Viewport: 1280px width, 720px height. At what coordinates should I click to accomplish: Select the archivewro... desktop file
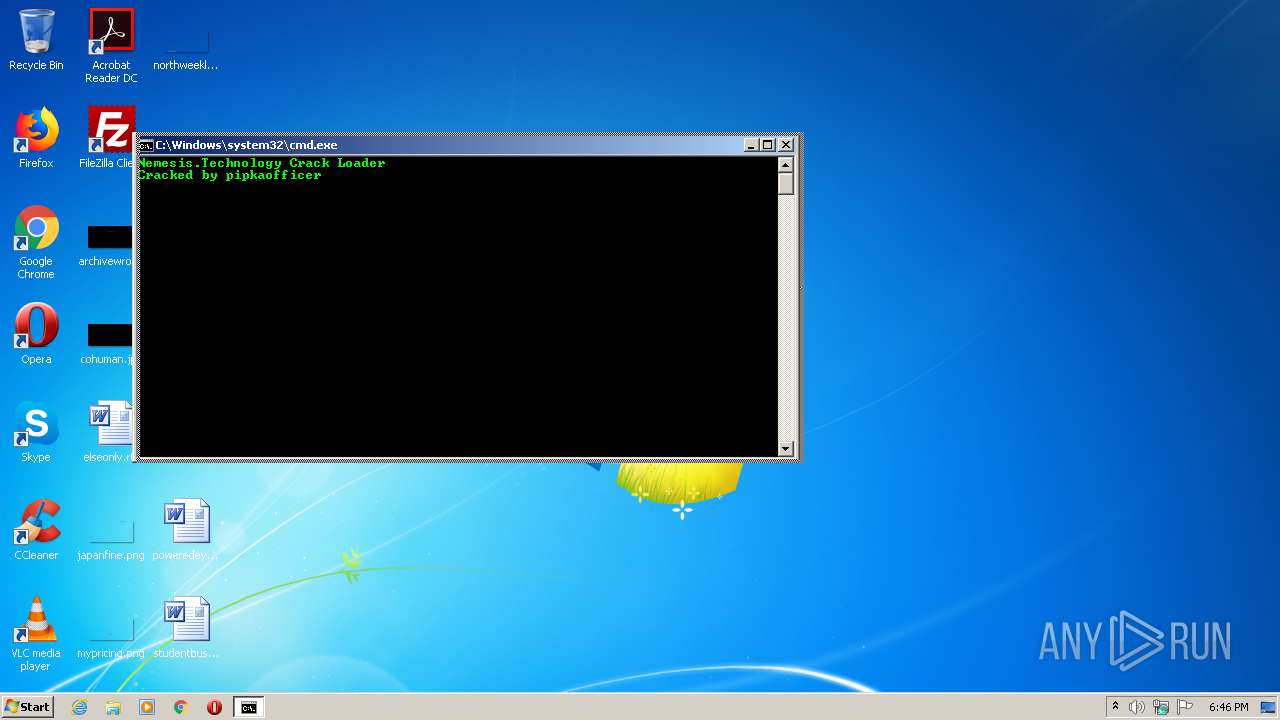click(106, 246)
